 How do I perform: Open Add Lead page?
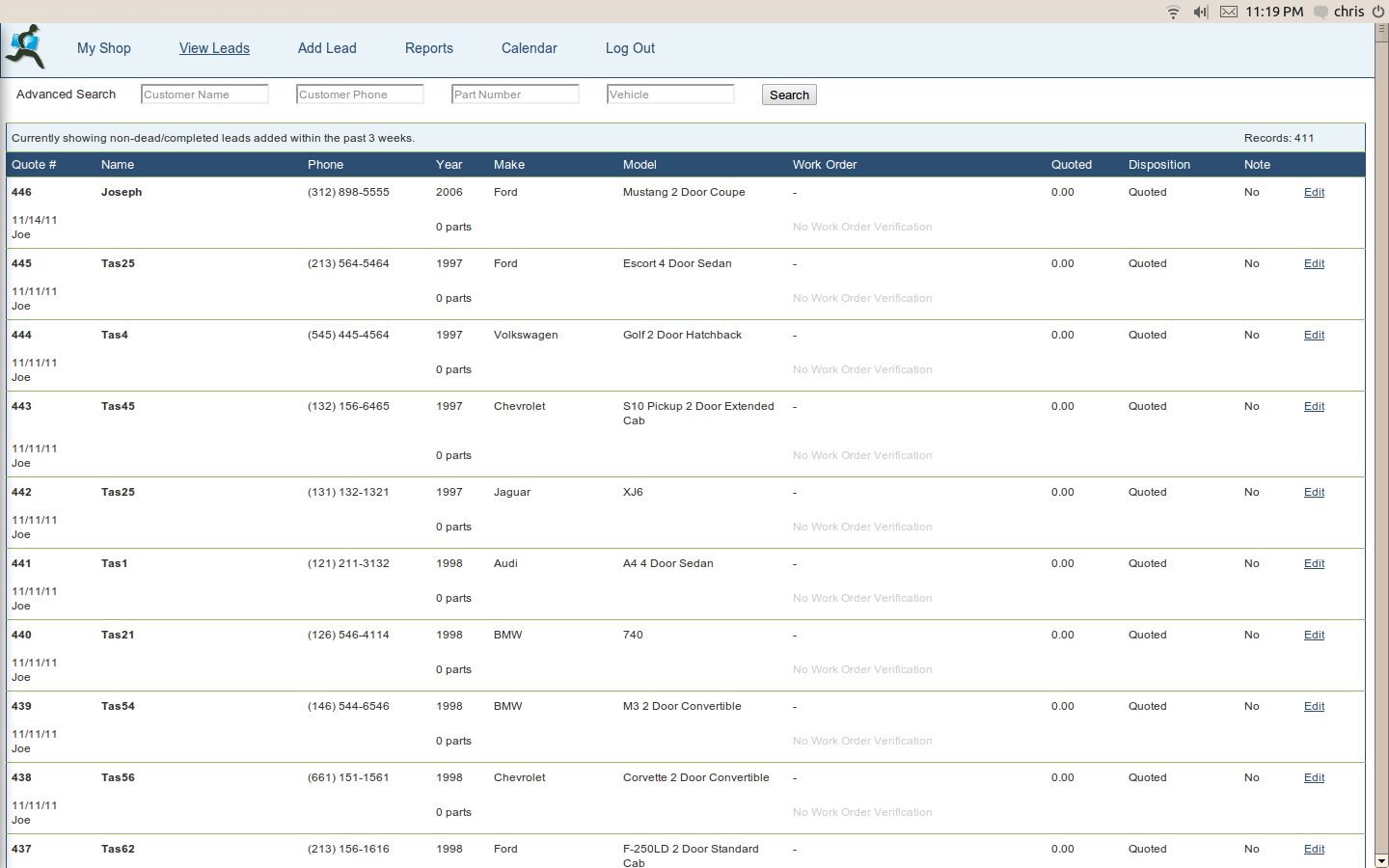coord(327,48)
